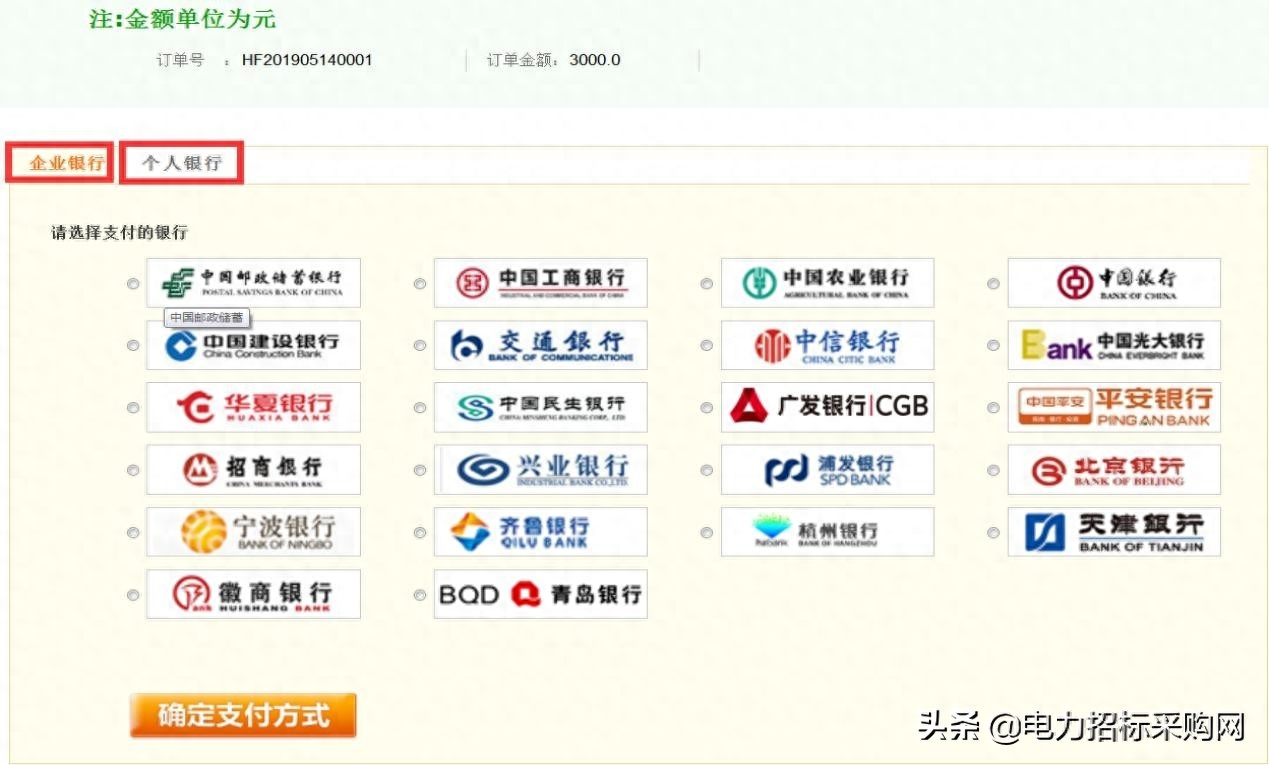Click the China CITIC Bank logo
Image resolution: width=1269 pixels, height=765 pixels.
pos(827,346)
